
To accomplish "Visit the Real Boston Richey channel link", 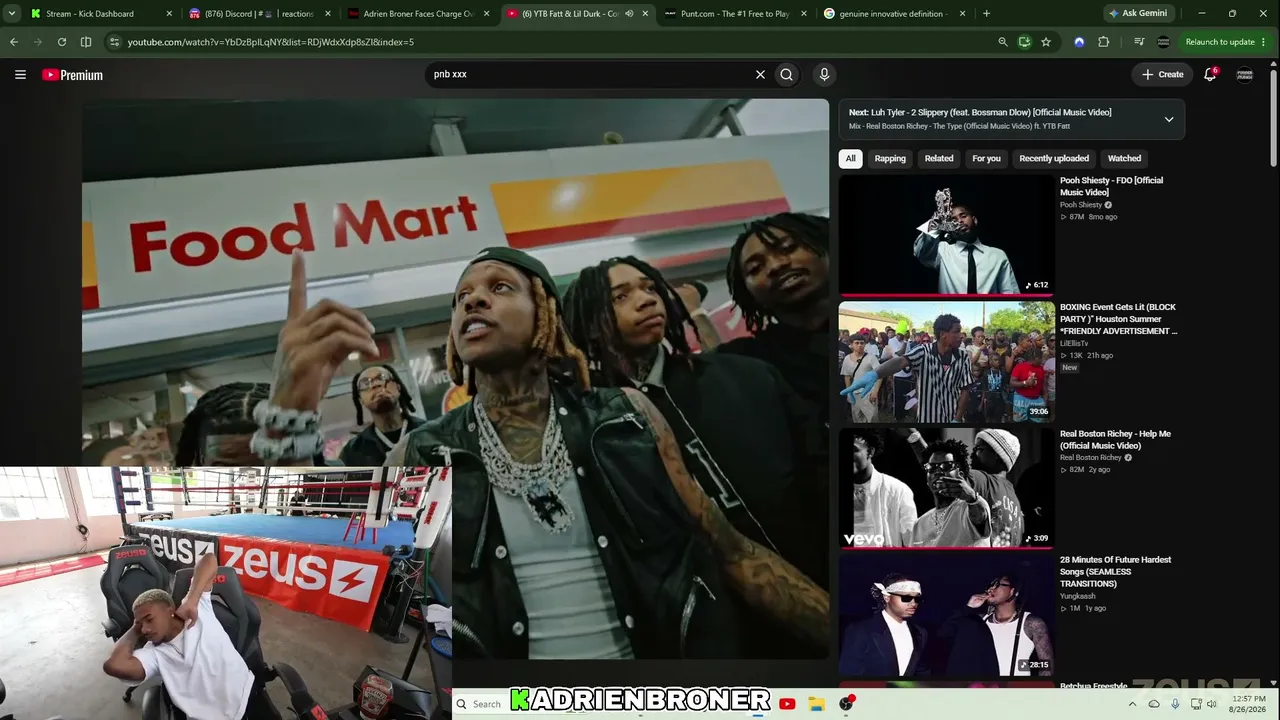I will coord(1091,458).
